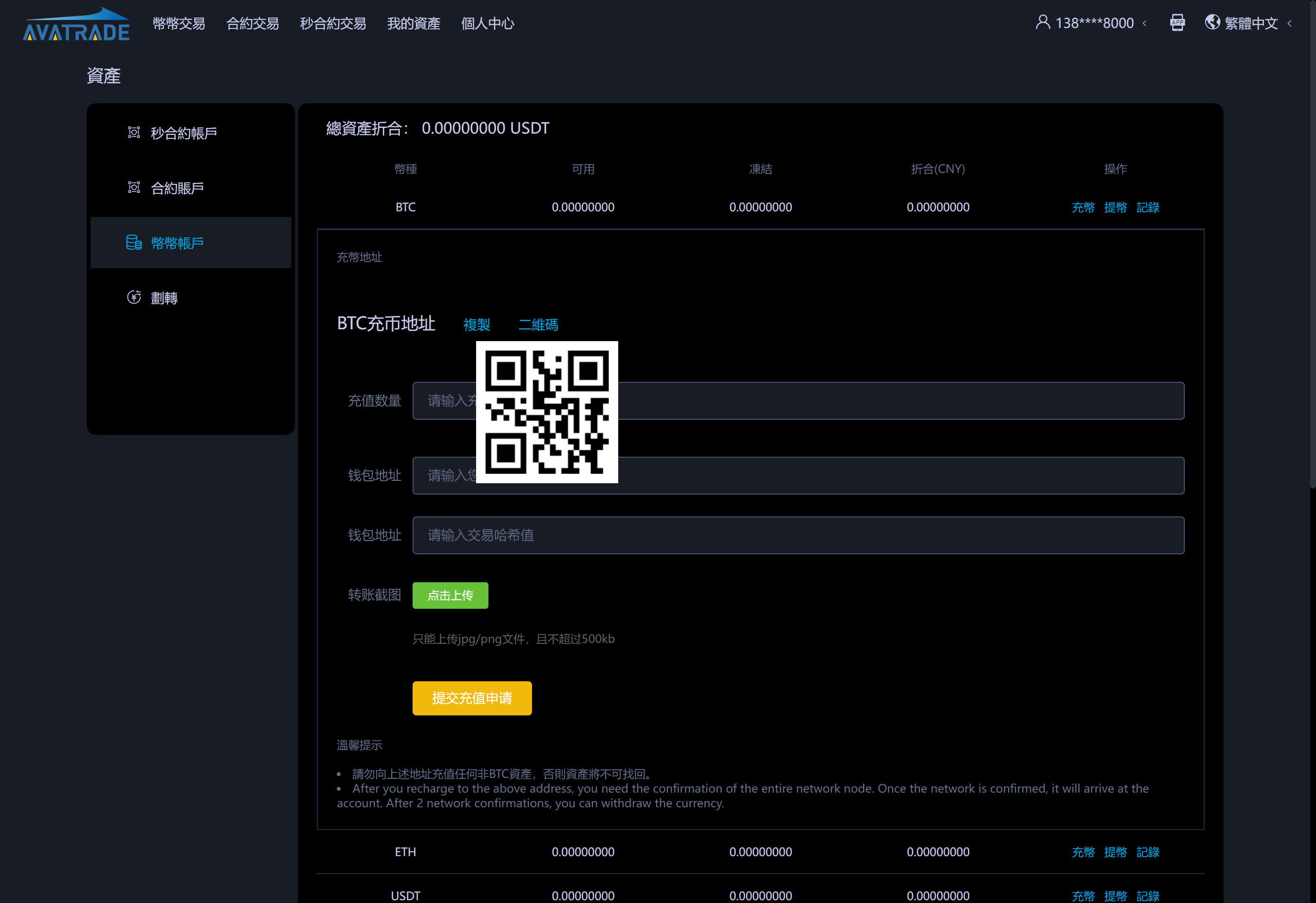The image size is (1316, 903).
Task: Click 充幣 in the ETH row
Action: 1083,852
